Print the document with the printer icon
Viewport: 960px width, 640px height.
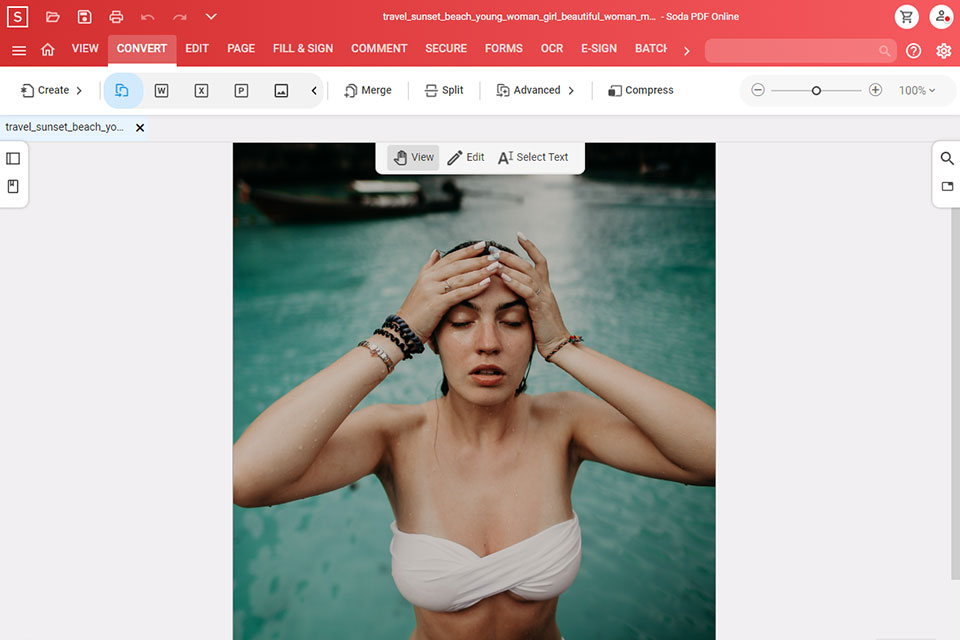tap(116, 17)
